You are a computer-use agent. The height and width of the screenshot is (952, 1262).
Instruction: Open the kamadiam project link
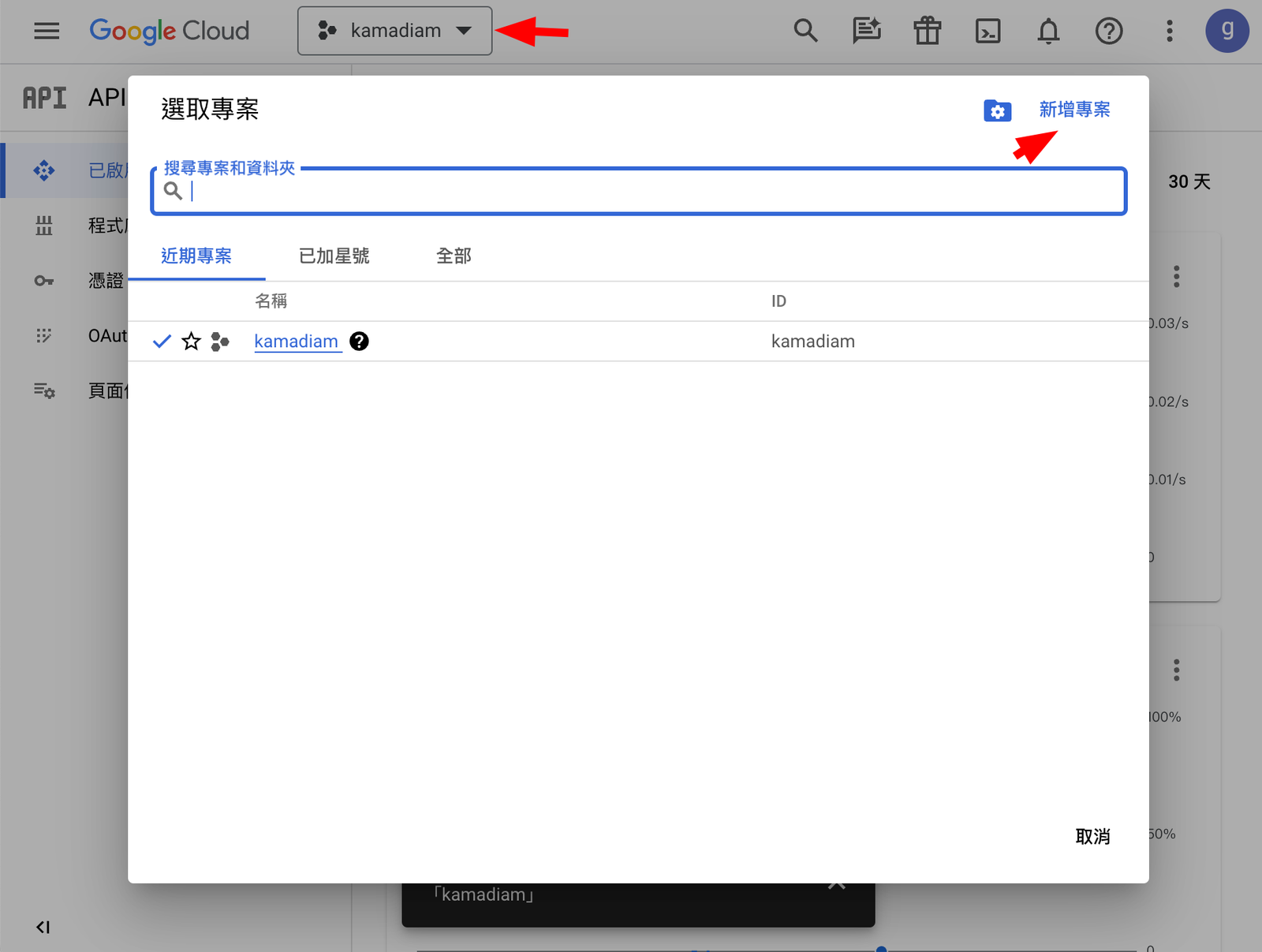(296, 342)
